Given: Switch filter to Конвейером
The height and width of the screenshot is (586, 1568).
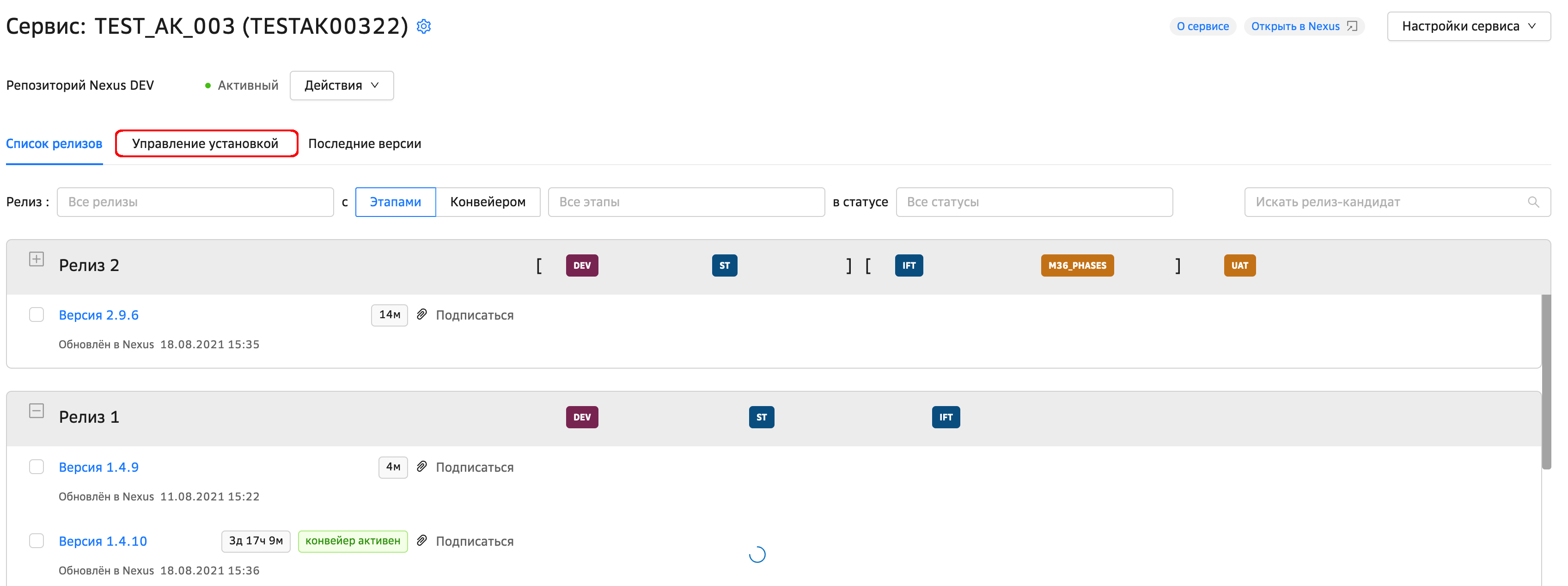Looking at the screenshot, I should (488, 202).
